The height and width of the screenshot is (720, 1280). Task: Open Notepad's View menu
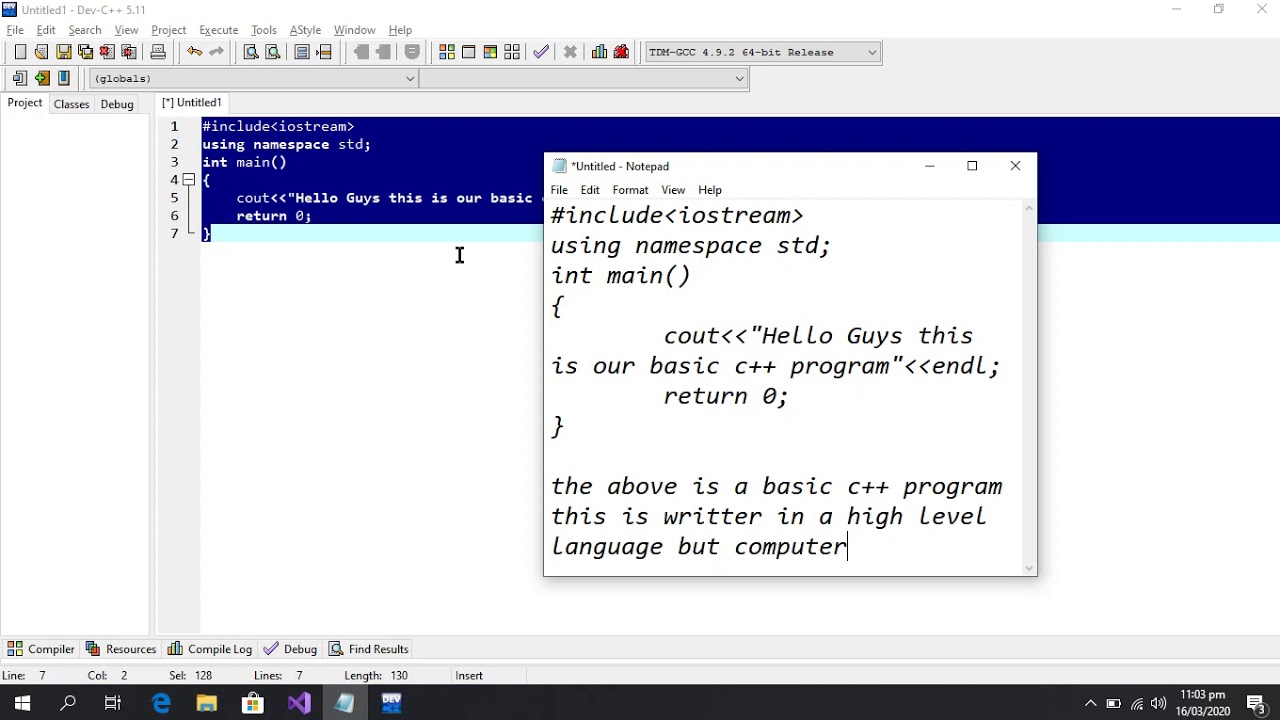click(x=673, y=190)
